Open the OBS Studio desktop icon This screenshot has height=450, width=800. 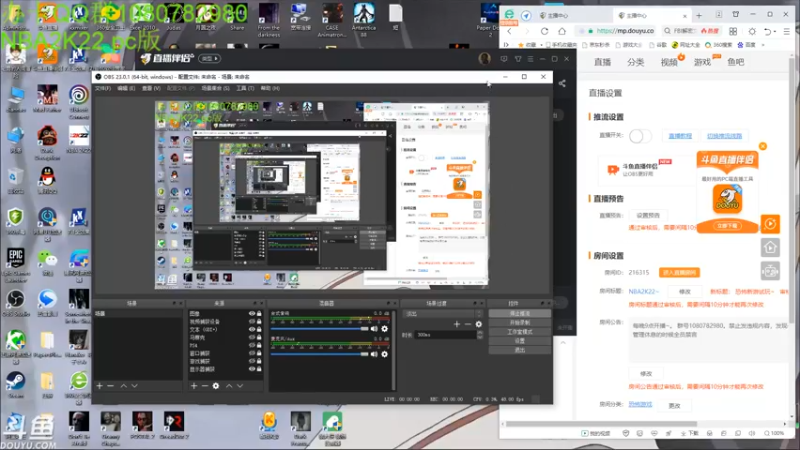(15, 302)
